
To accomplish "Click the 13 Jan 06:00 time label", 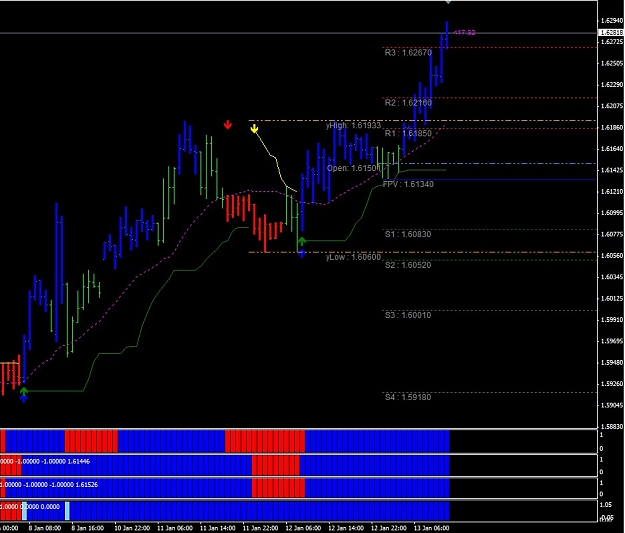I will (431, 528).
